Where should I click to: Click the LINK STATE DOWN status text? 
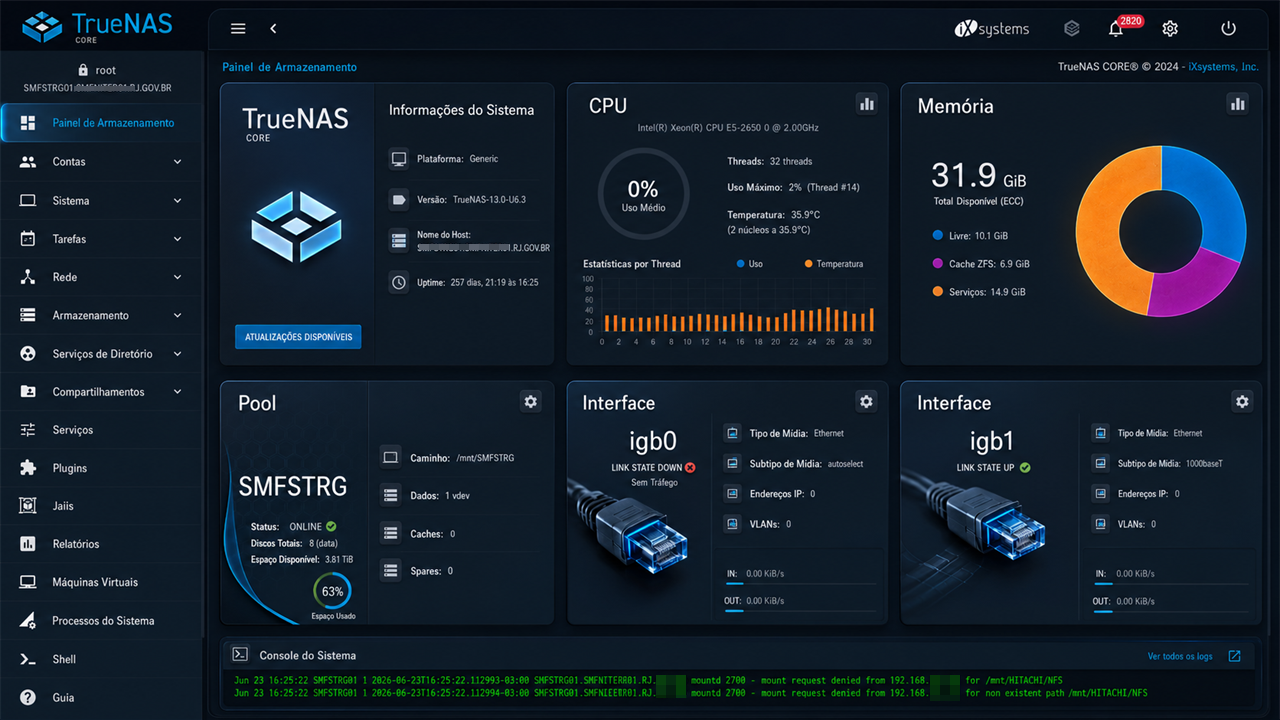[x=646, y=468]
